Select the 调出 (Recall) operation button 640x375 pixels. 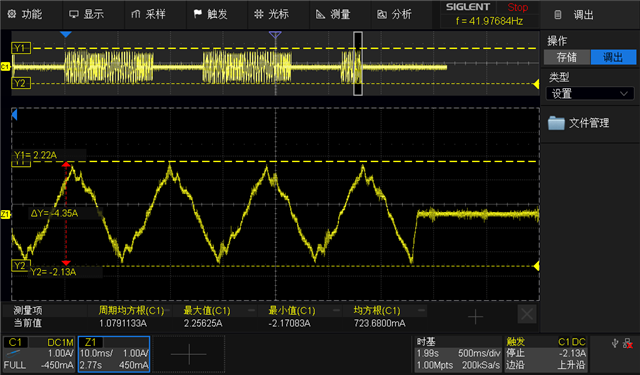tap(613, 57)
